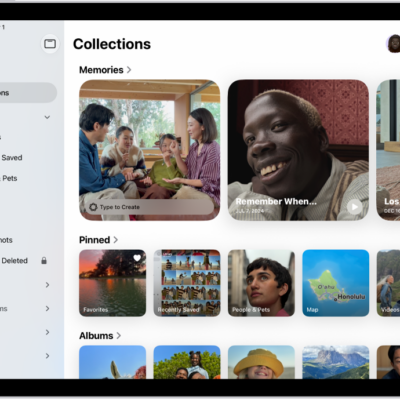The width and height of the screenshot is (400, 400).
Task: Open the Videos pinned collection
Action: click(388, 283)
